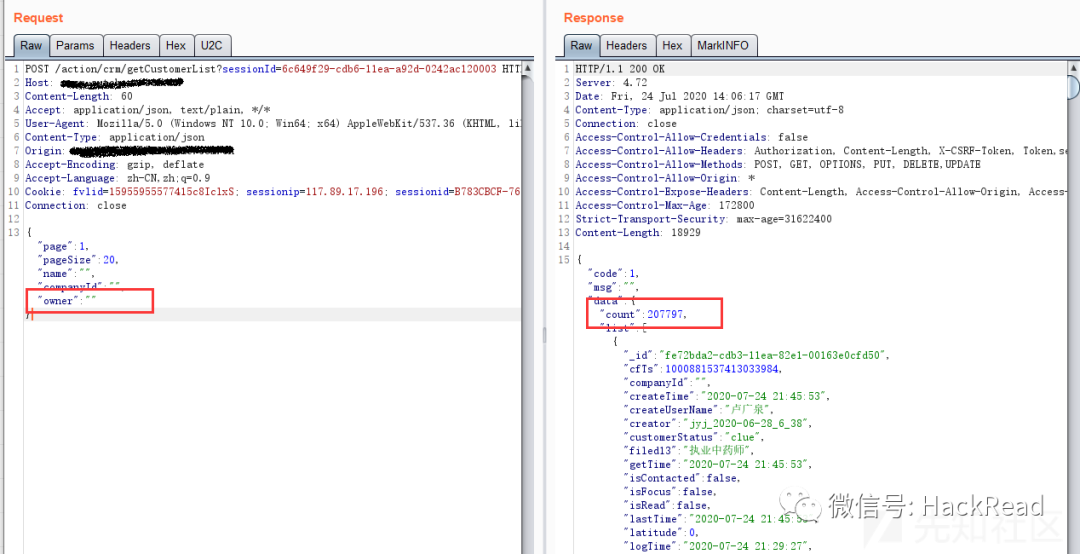
Task: Click the "code":1 response line
Action: [x=614, y=274]
